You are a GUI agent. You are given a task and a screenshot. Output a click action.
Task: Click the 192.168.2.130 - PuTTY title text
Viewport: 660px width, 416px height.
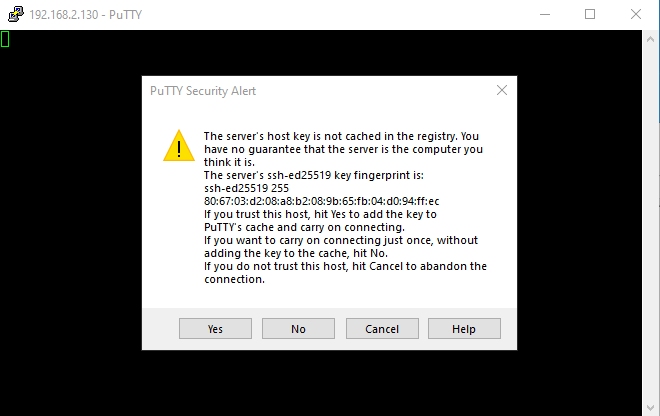(85, 15)
